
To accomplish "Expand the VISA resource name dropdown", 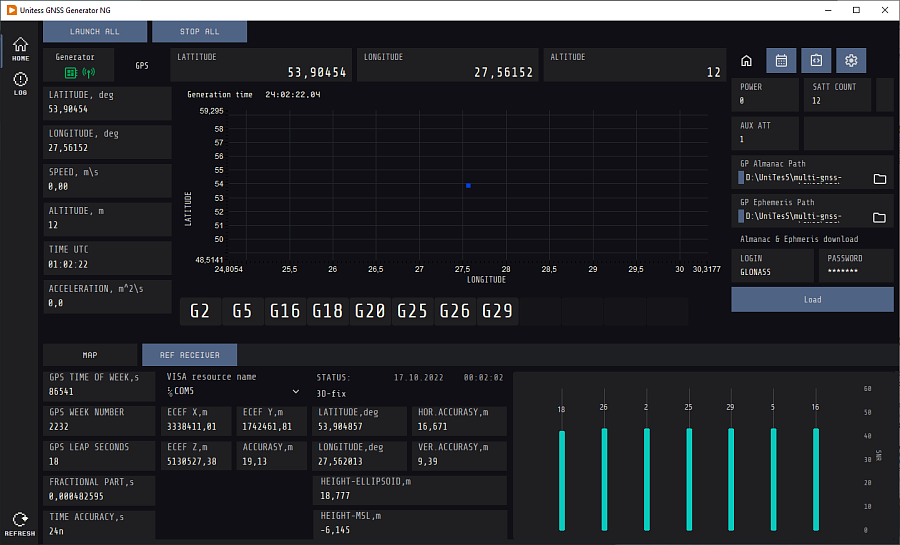I will tap(296, 392).
